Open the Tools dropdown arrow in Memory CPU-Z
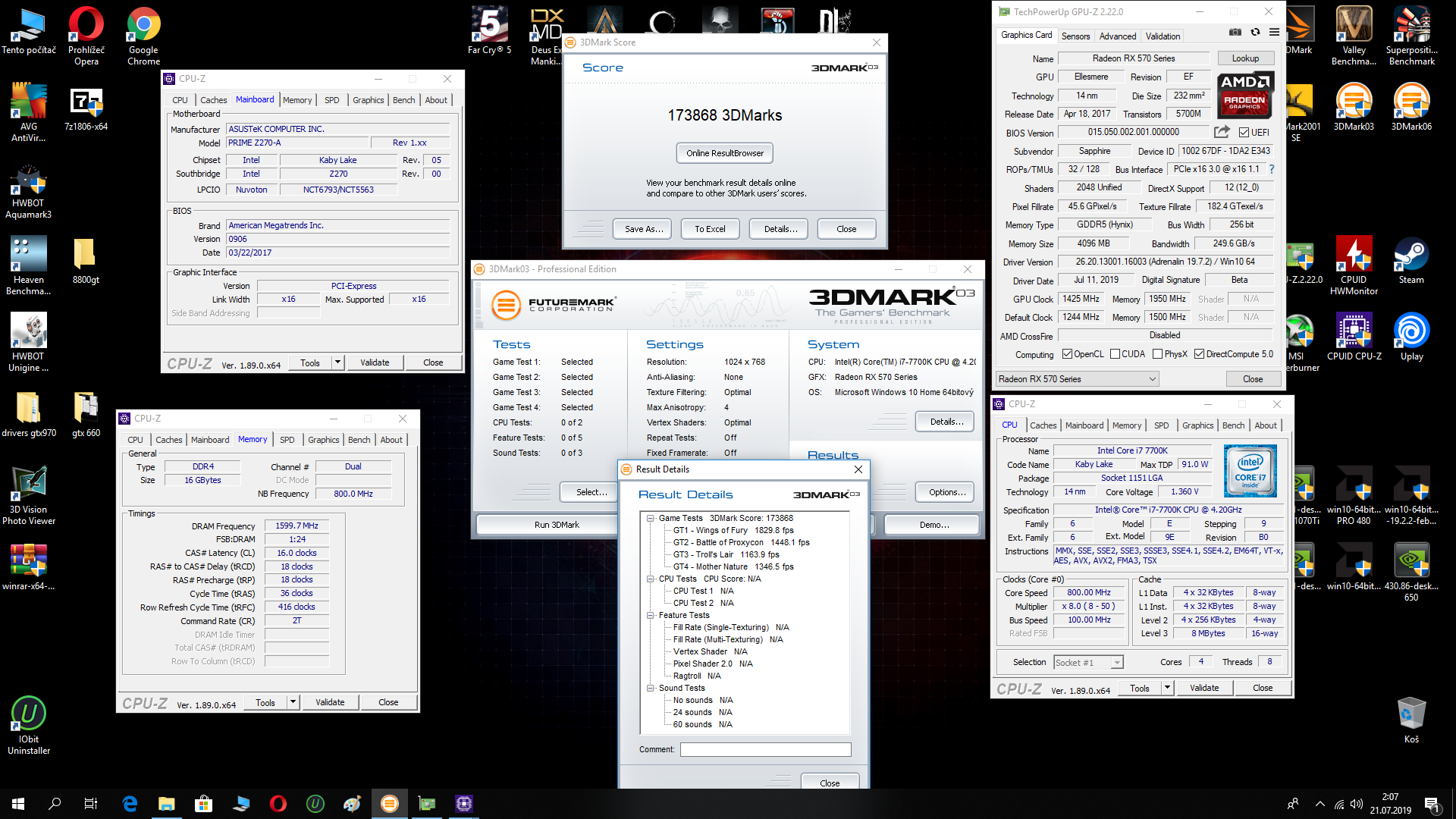1456x819 pixels. pyautogui.click(x=293, y=702)
